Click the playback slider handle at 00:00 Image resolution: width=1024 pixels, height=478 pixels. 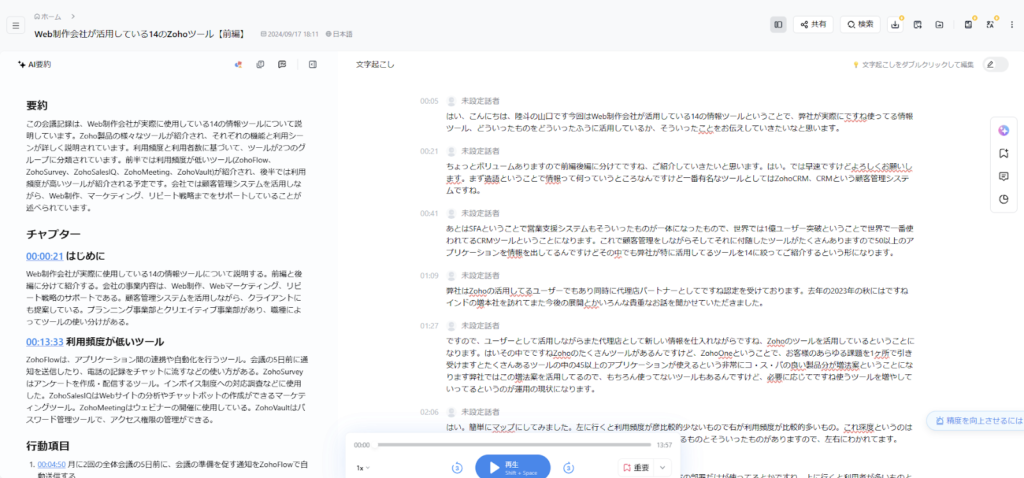375,445
